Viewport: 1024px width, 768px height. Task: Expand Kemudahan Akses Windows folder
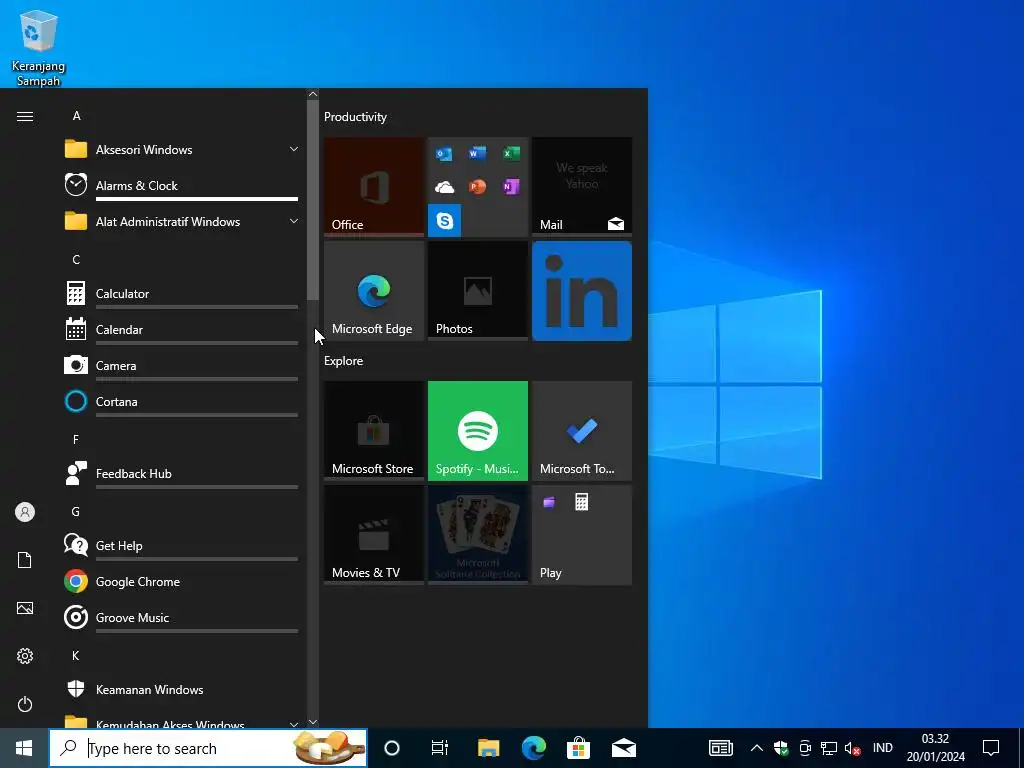click(181, 721)
